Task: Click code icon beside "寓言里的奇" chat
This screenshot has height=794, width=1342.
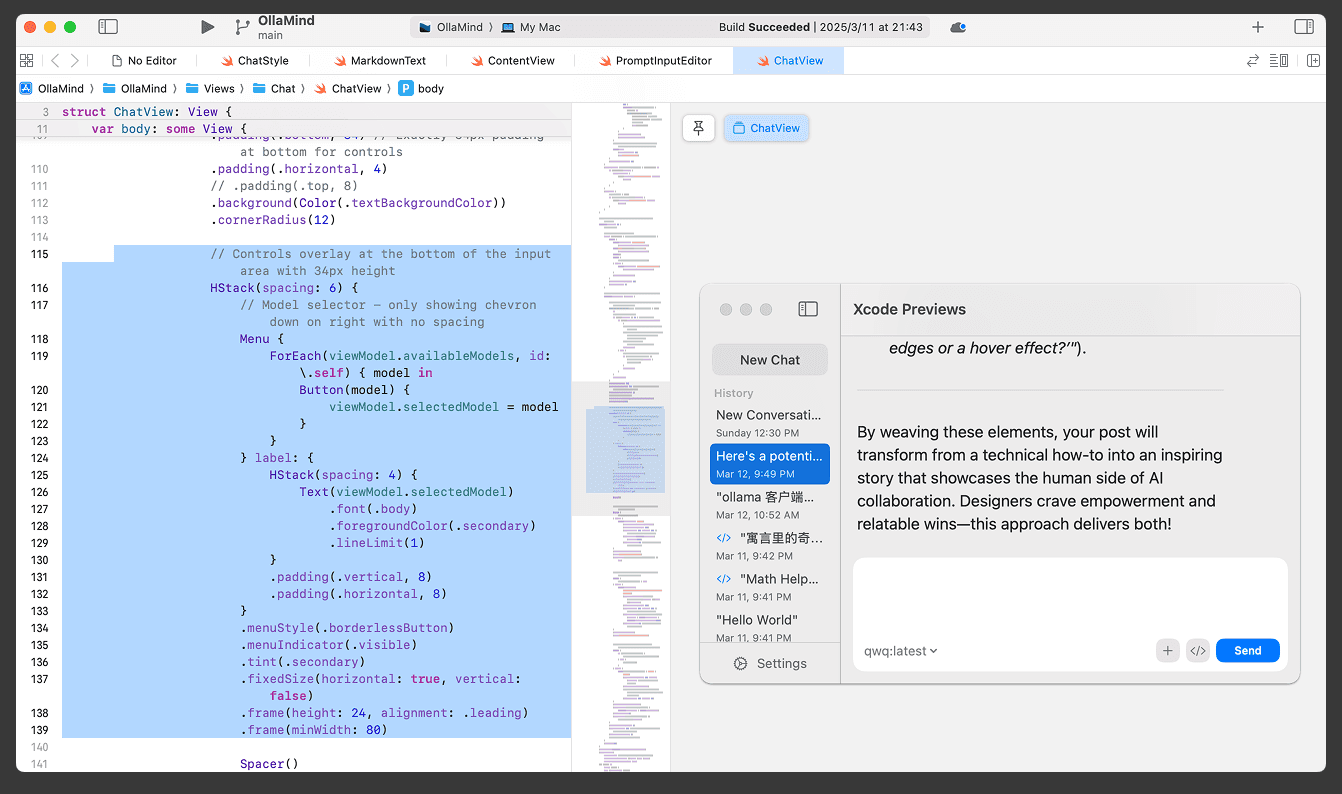Action: [724, 538]
